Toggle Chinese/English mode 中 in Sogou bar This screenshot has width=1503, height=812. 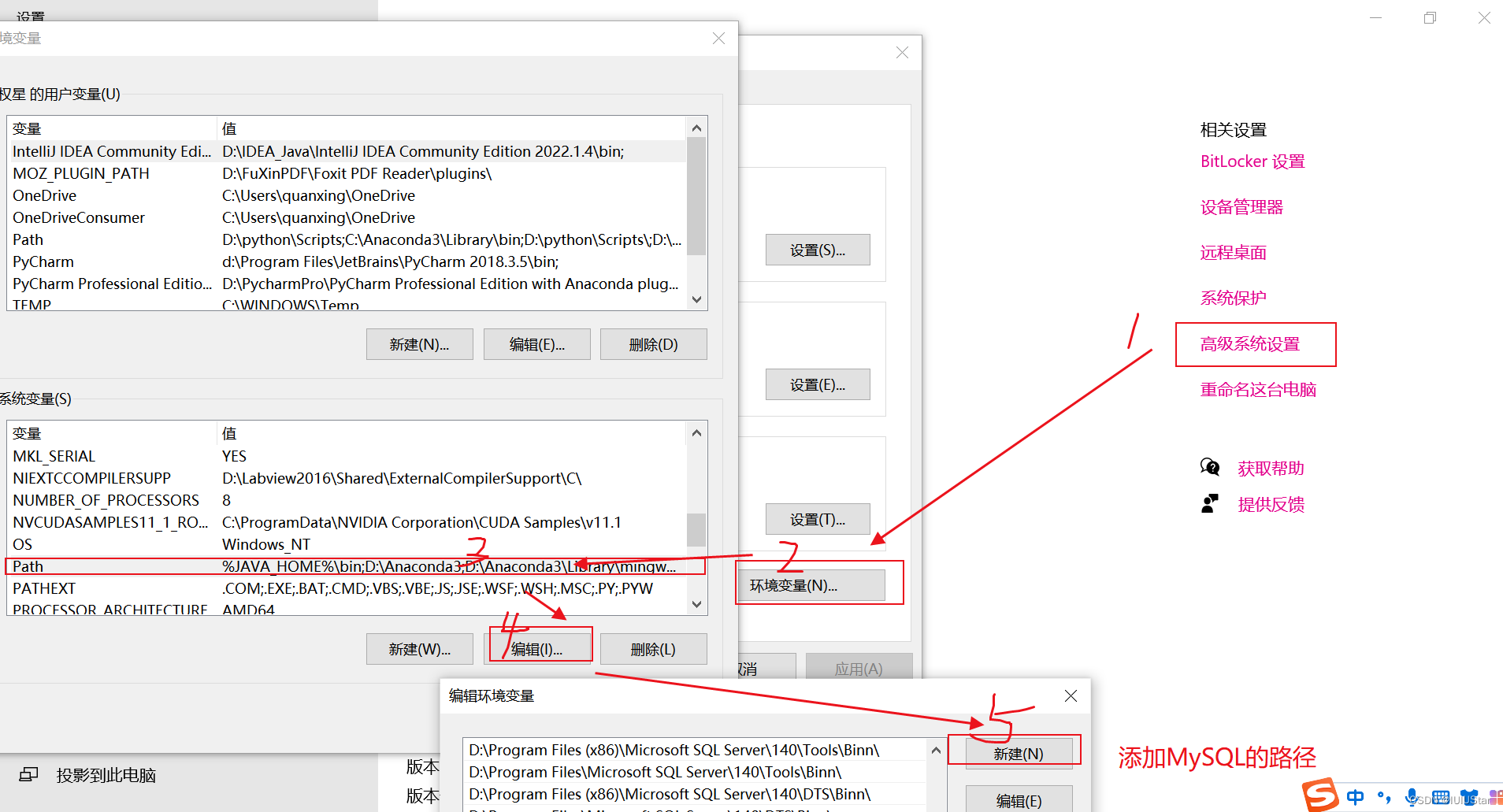click(1356, 797)
